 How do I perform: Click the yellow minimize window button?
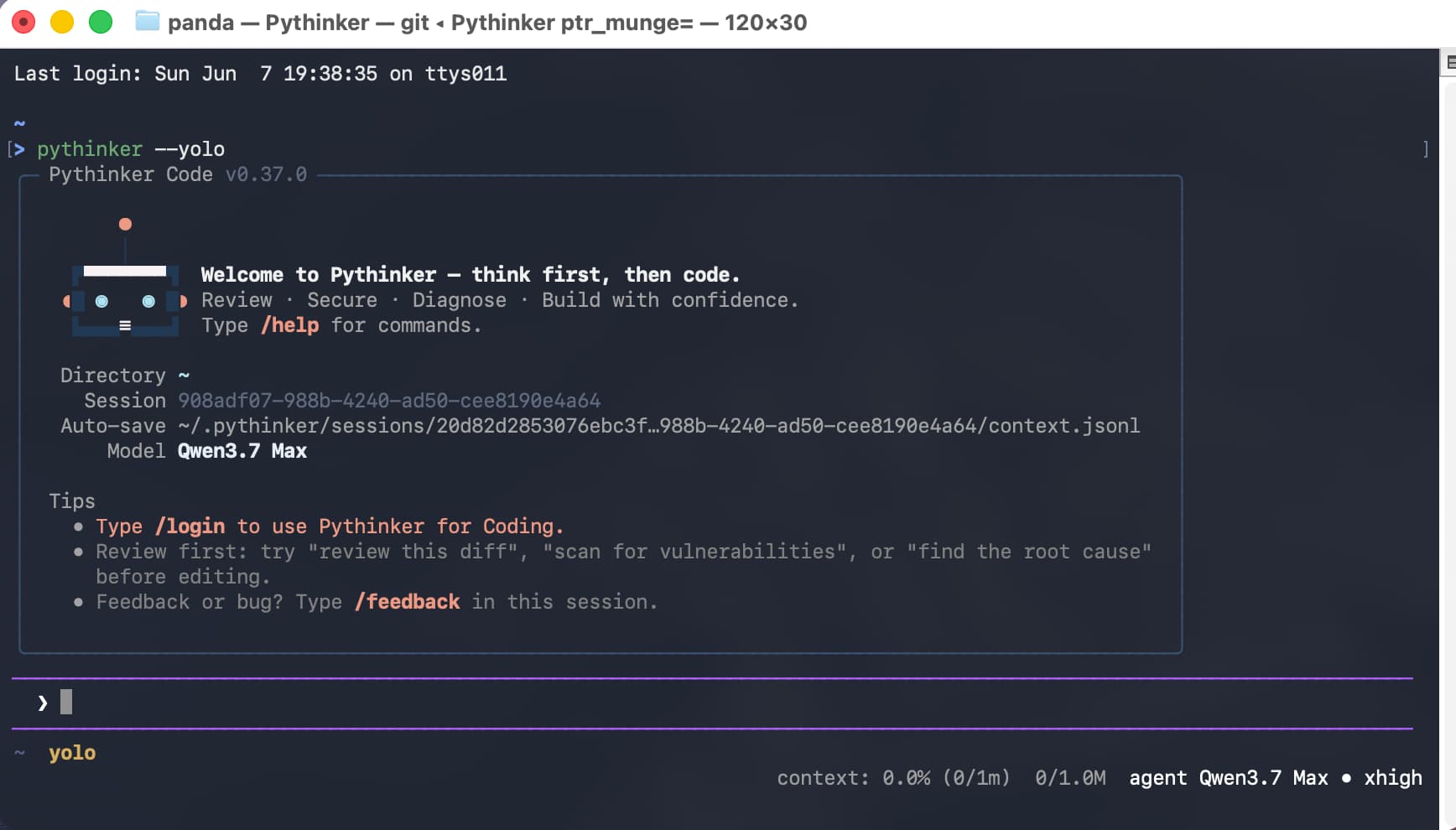(62, 22)
